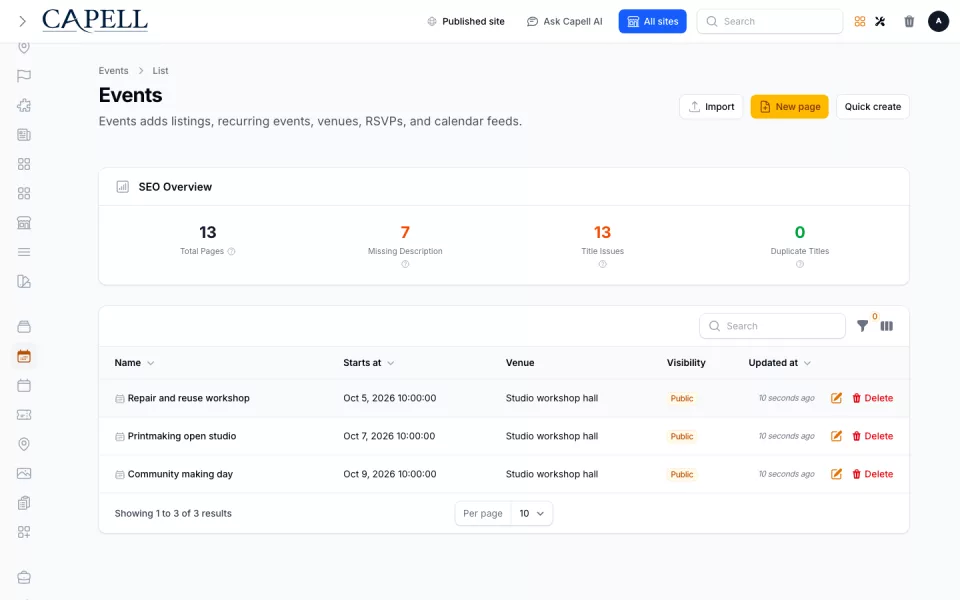Click the tools wrench icon in header
The height and width of the screenshot is (600, 960).
point(880,21)
